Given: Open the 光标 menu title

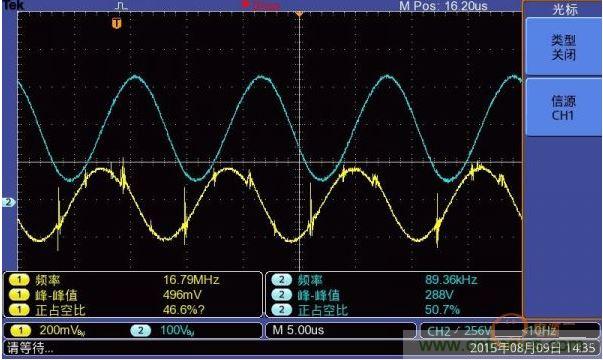Looking at the screenshot, I should click(x=565, y=9).
